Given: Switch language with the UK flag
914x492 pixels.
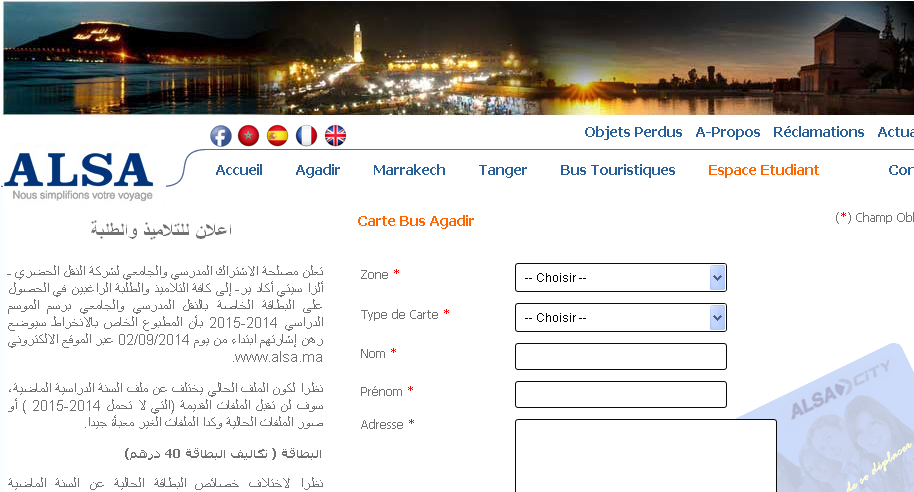Looking at the screenshot, I should tap(335, 136).
